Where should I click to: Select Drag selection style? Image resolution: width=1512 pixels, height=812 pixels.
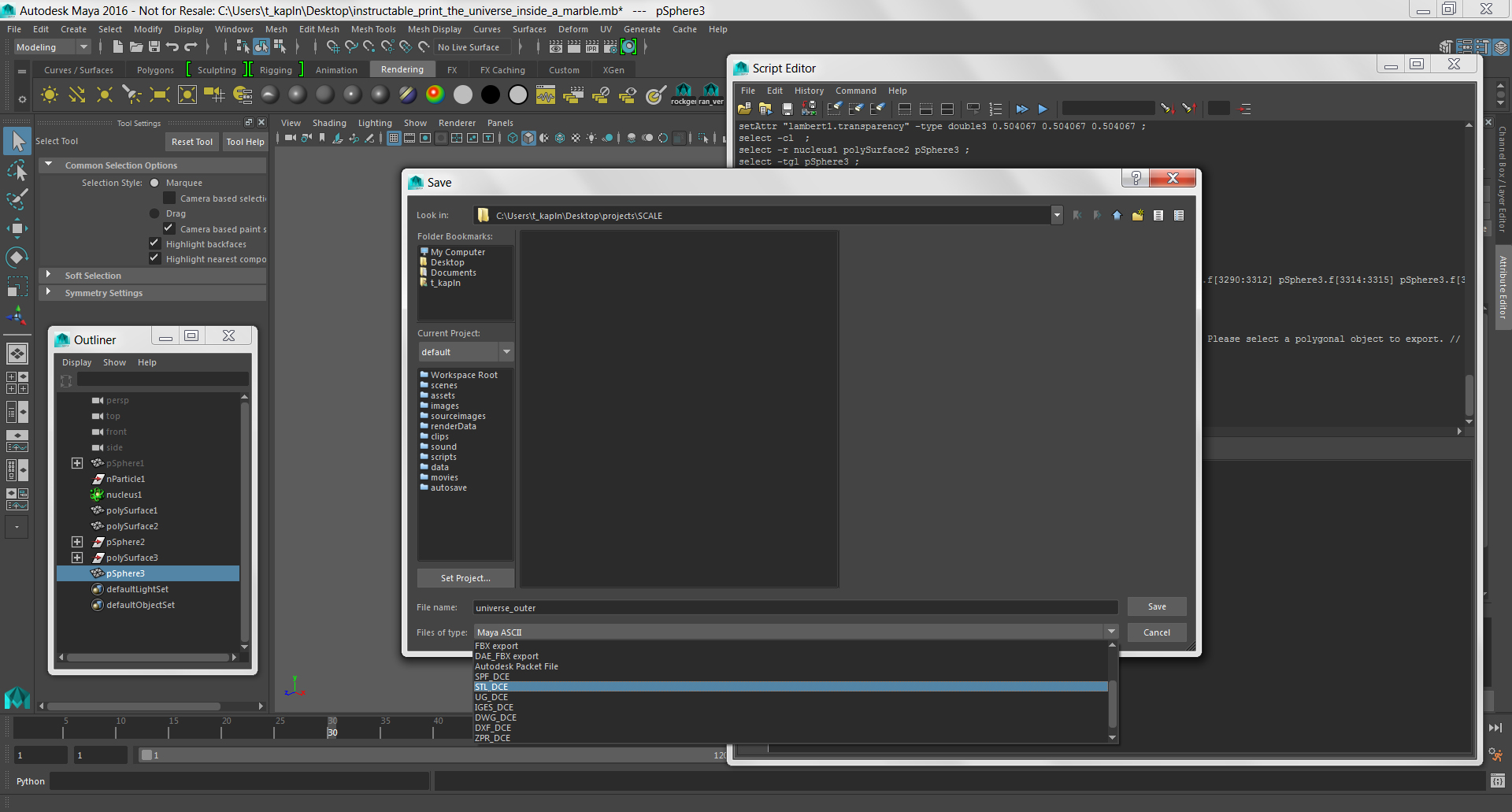154,213
